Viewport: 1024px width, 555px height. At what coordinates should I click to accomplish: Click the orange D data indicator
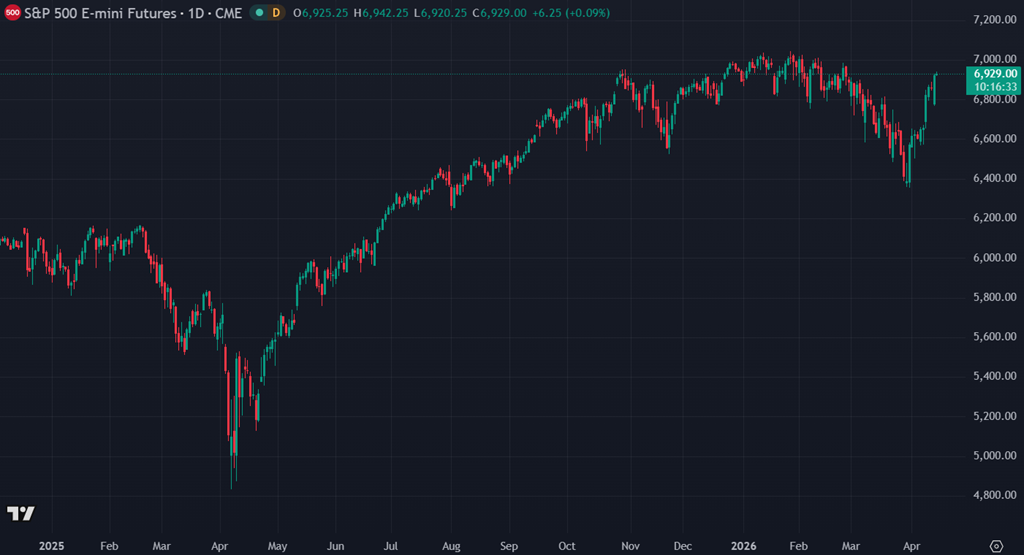[276, 13]
